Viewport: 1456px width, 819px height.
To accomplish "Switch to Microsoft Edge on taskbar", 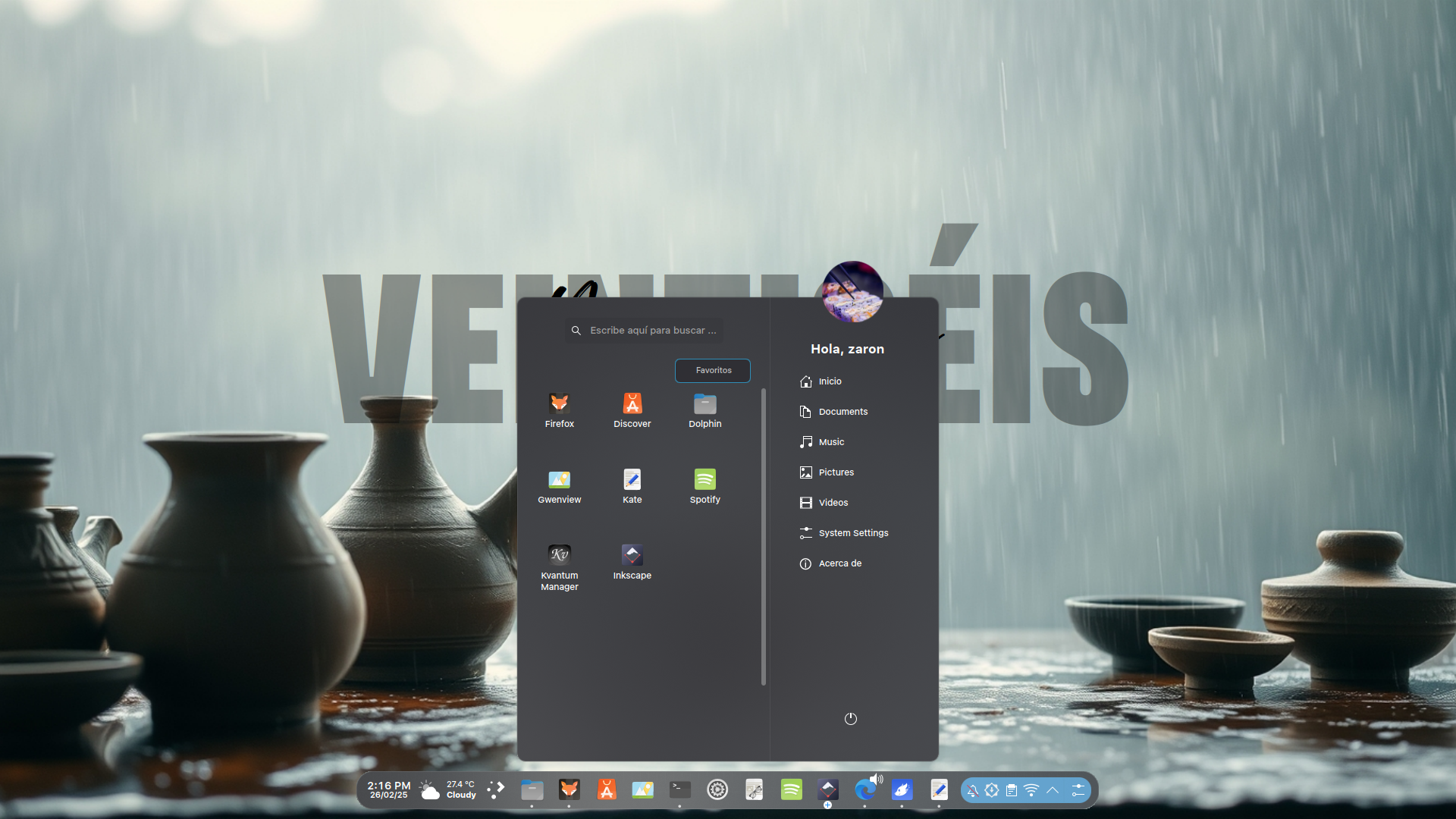I will coord(865,790).
